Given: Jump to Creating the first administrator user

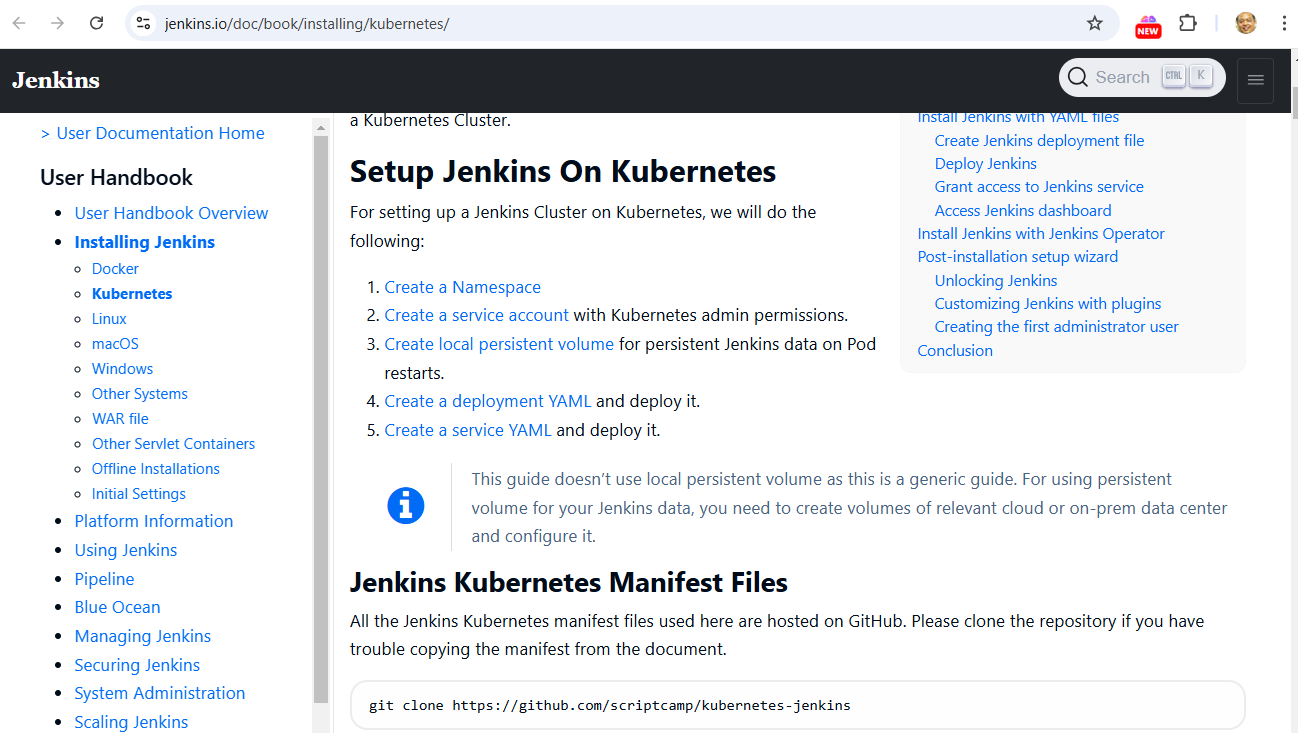Looking at the screenshot, I should (x=1057, y=327).
